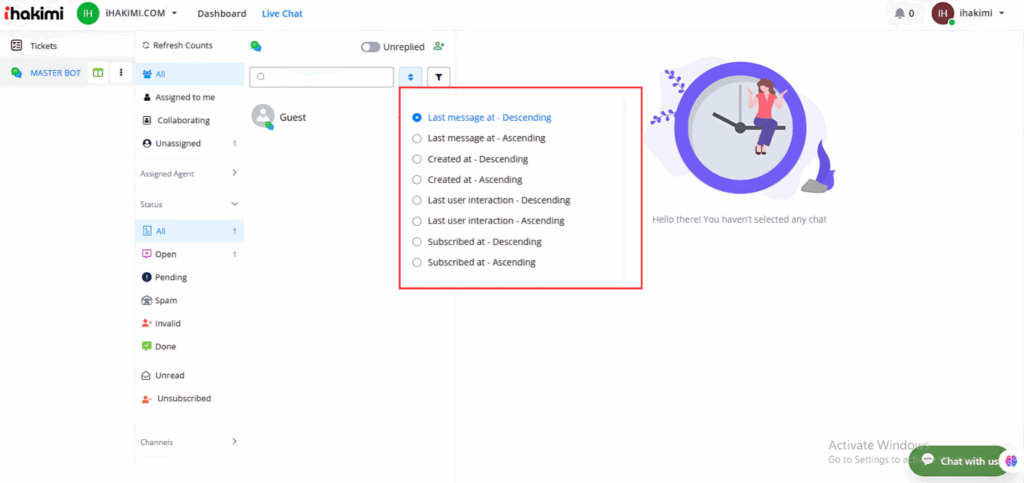The image size is (1024, 483).
Task: Select Subscribed at - Descending radio button
Action: 417,242
